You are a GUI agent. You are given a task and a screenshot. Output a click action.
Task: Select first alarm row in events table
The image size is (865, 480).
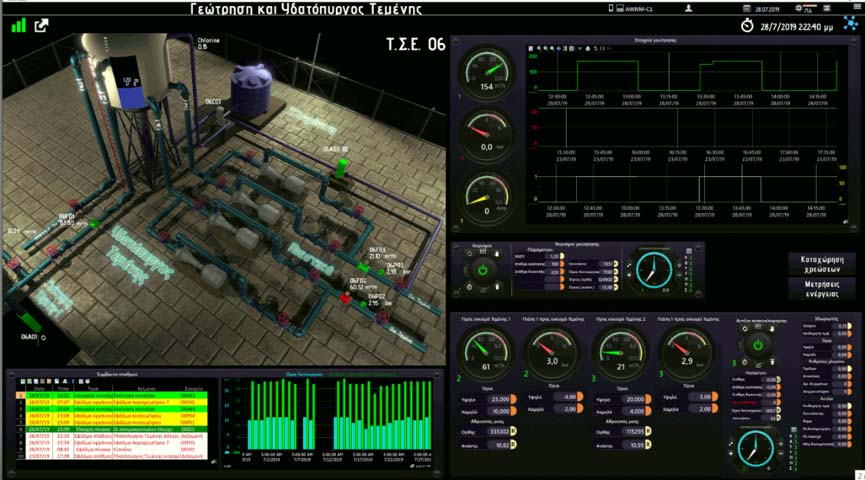click(x=110, y=395)
